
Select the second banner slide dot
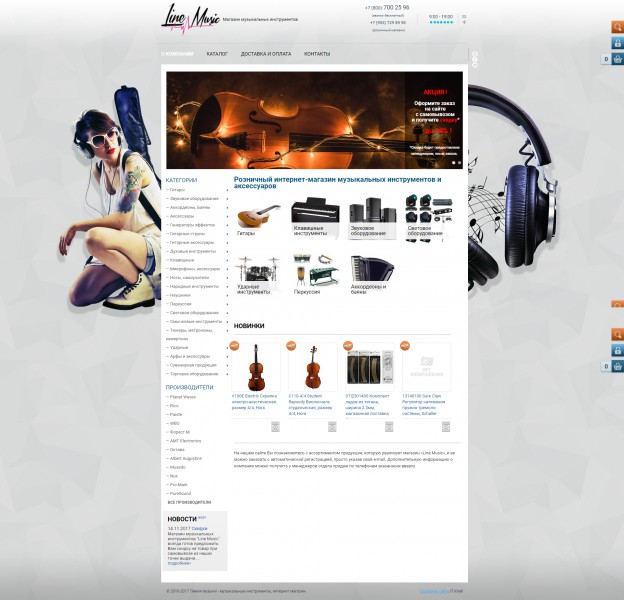click(x=460, y=162)
